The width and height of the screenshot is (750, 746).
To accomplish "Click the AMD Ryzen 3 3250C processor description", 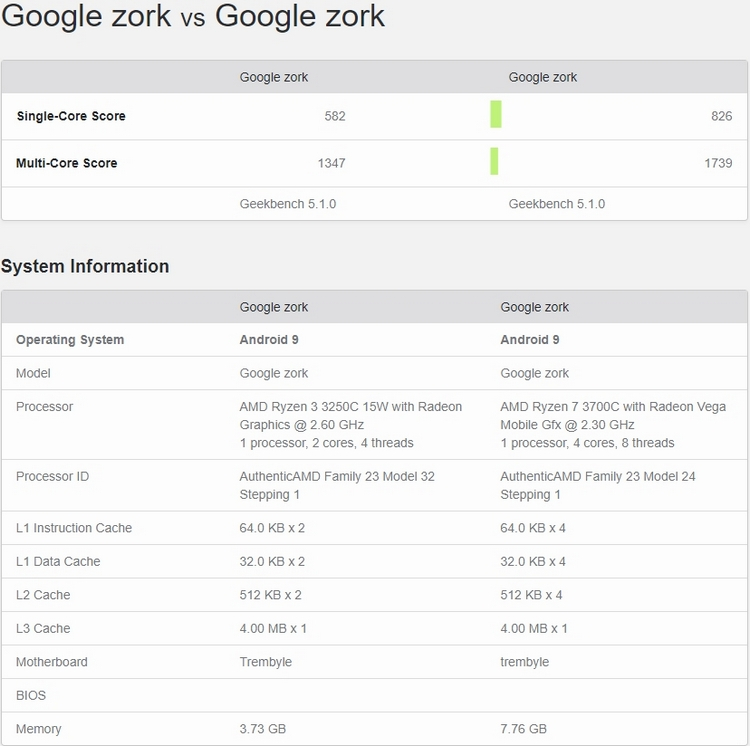I will point(351,424).
